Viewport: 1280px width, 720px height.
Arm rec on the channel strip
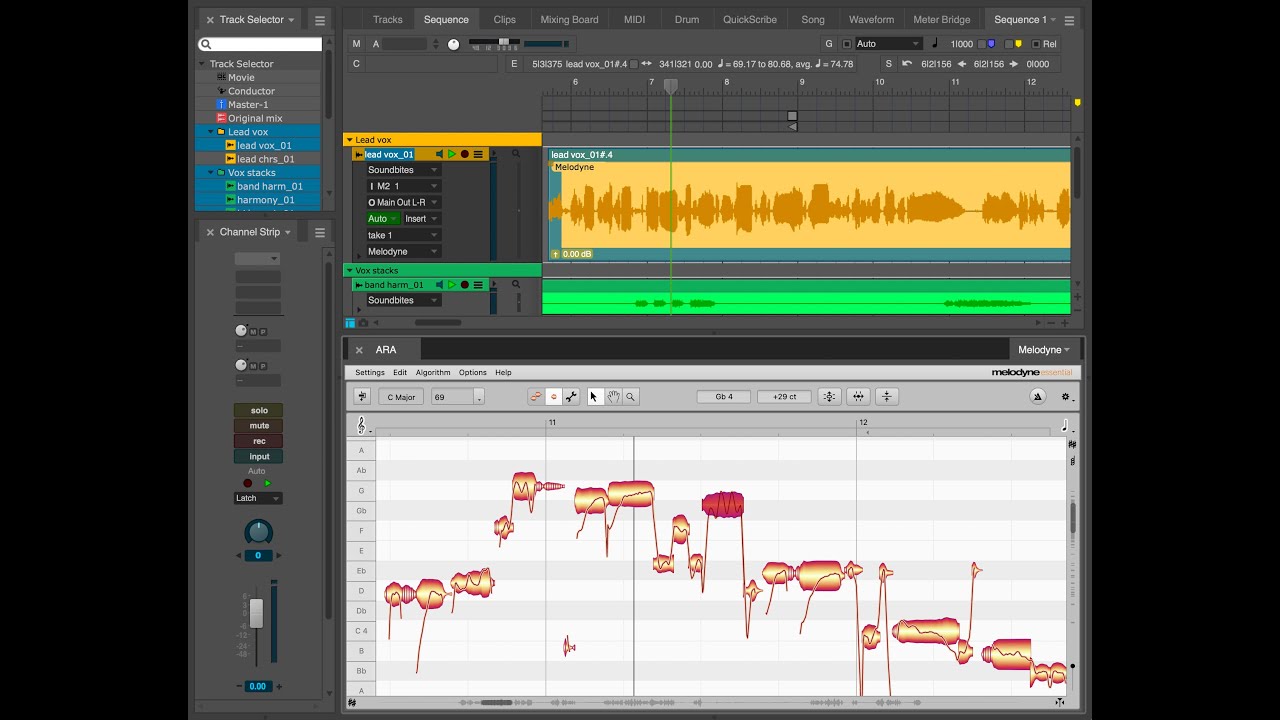click(259, 441)
